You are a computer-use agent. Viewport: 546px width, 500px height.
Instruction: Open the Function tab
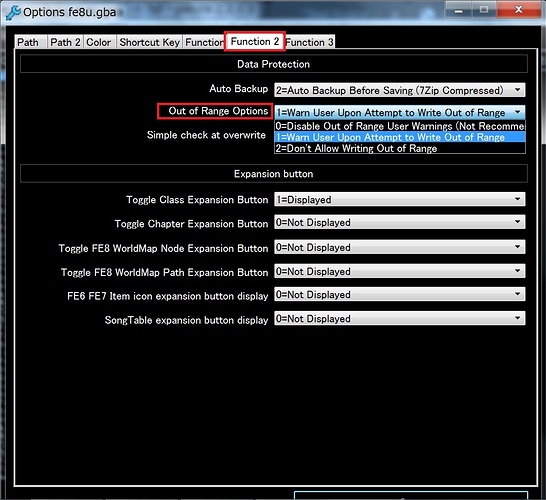point(204,42)
